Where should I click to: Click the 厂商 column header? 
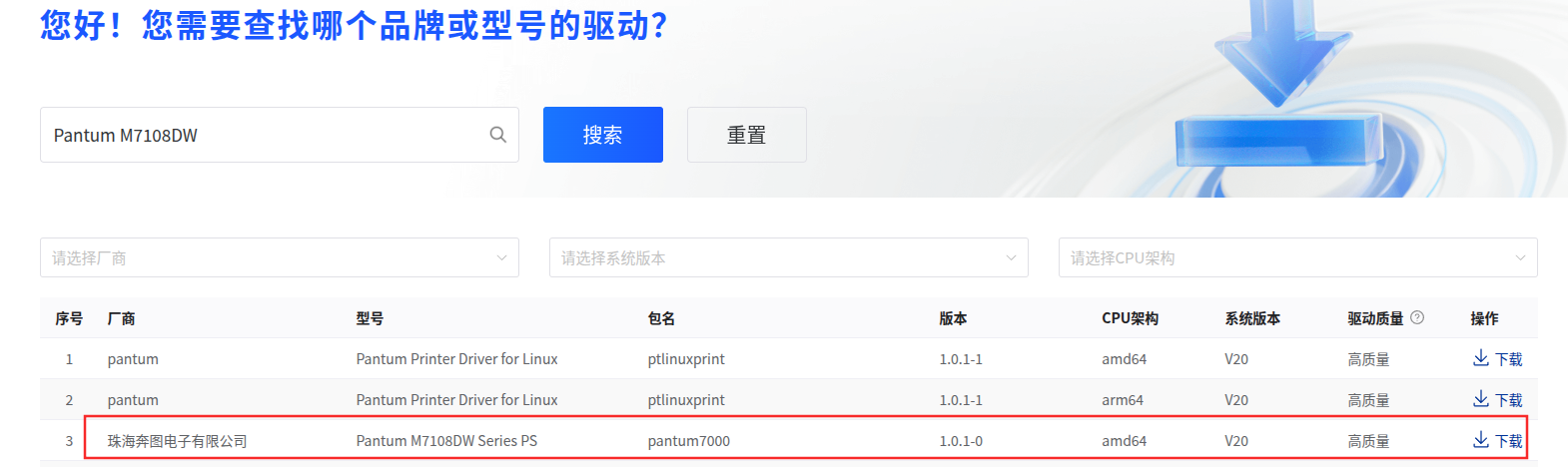(121, 318)
